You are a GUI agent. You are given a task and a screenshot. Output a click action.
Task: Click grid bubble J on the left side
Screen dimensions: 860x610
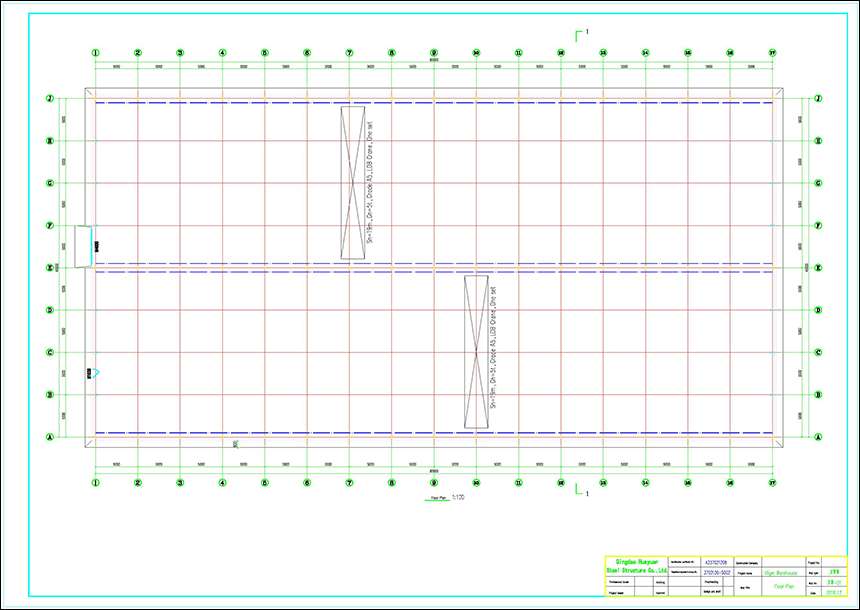point(49,99)
